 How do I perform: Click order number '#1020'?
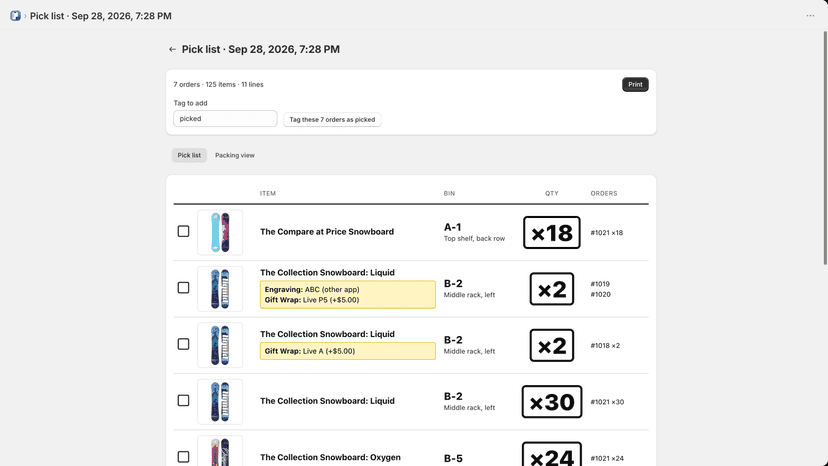[600, 294]
